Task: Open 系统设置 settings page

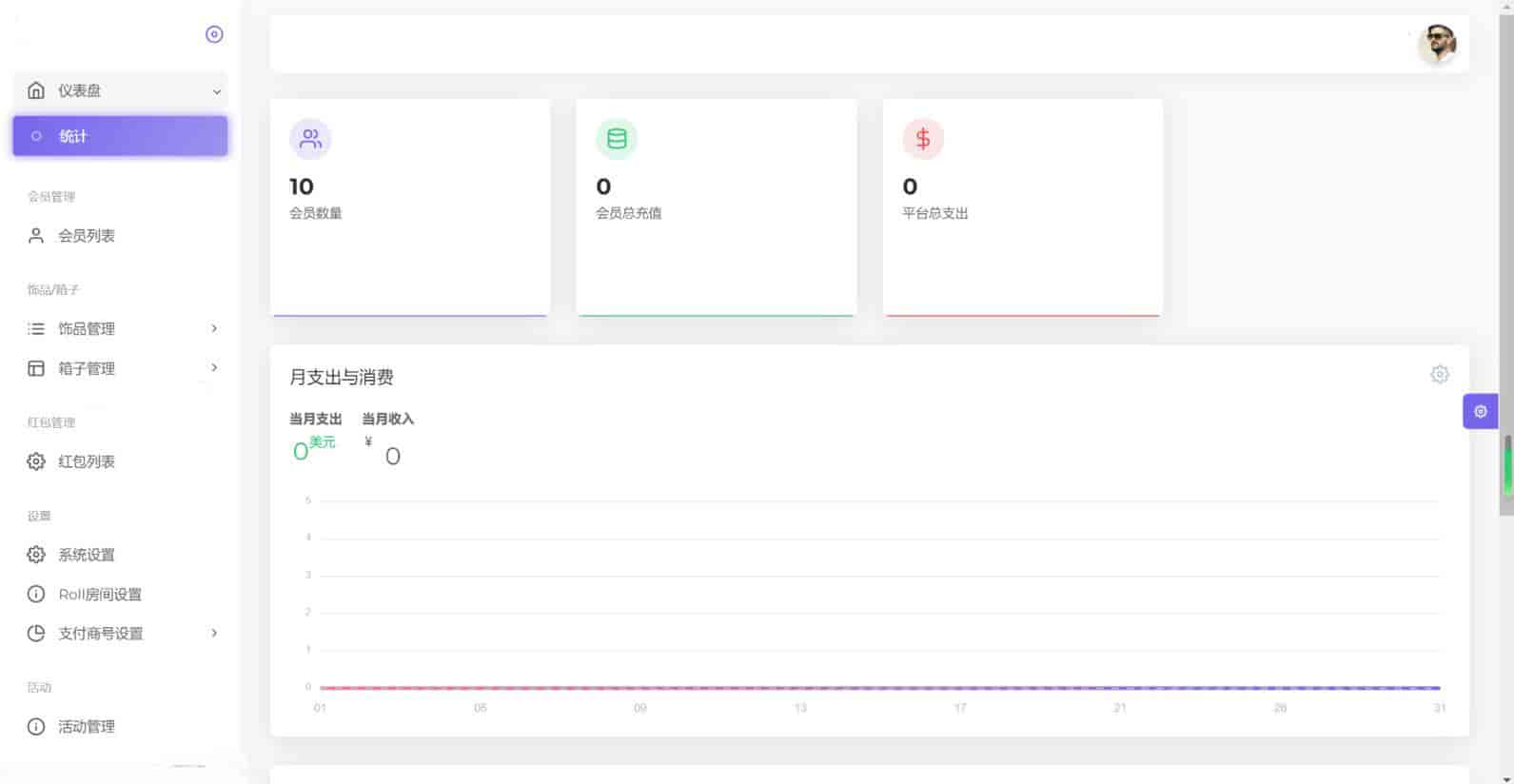Action: pos(86,555)
